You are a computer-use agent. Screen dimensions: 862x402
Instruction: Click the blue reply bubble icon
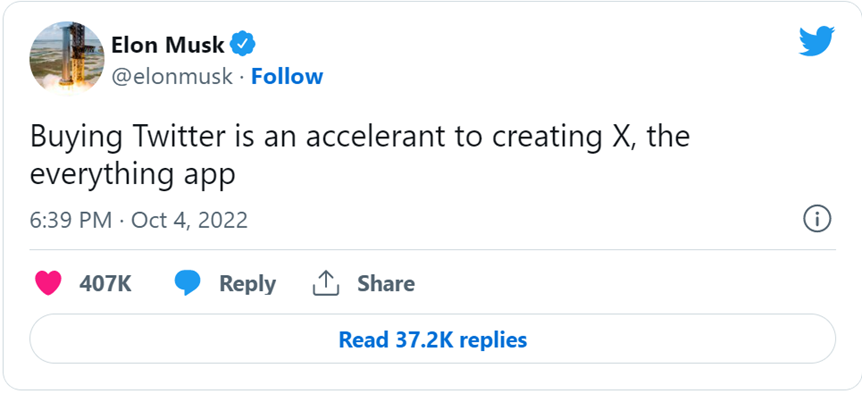(188, 284)
